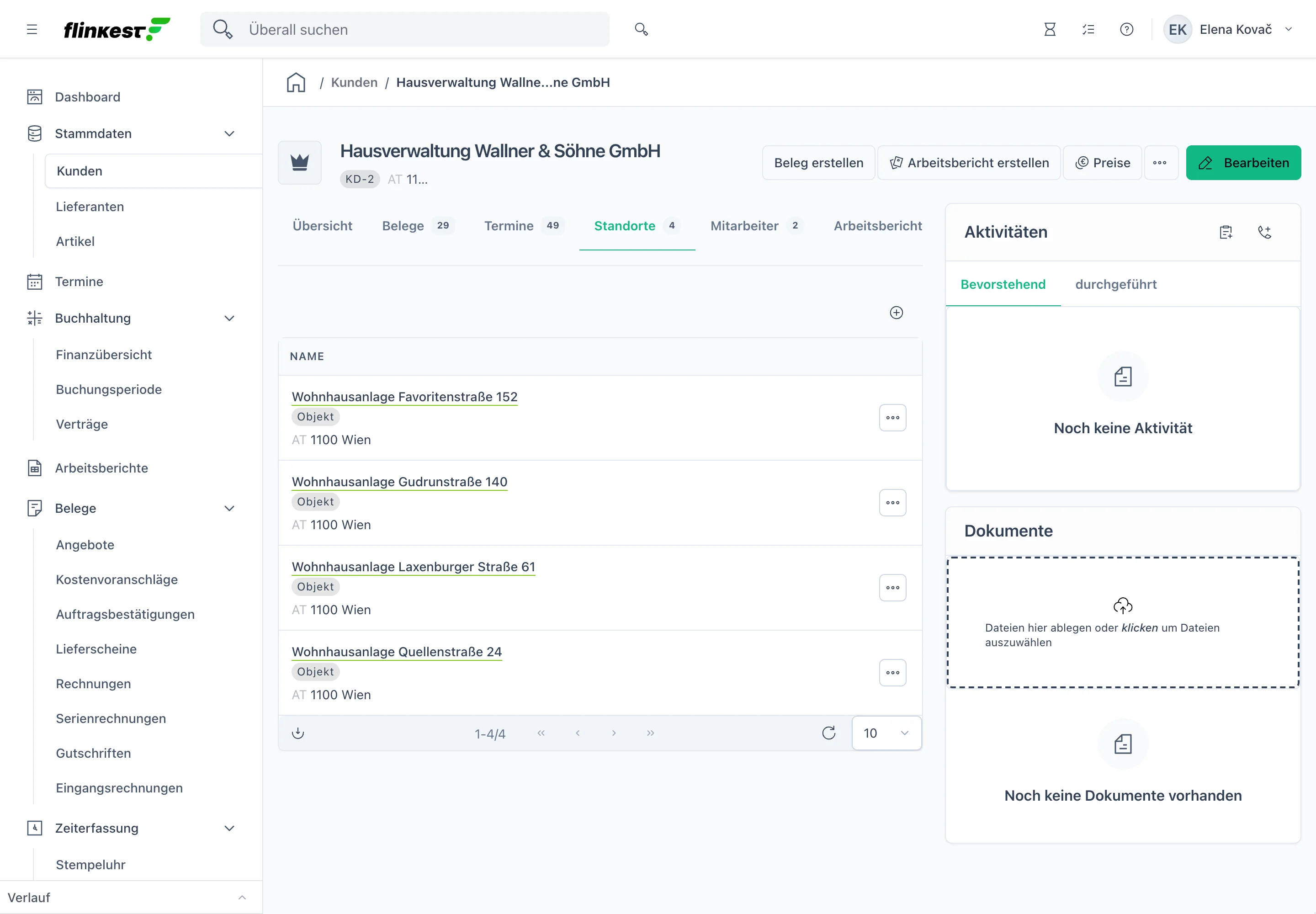1316x914 pixels.
Task: Open the page size dropdown showing 10
Action: point(886,733)
